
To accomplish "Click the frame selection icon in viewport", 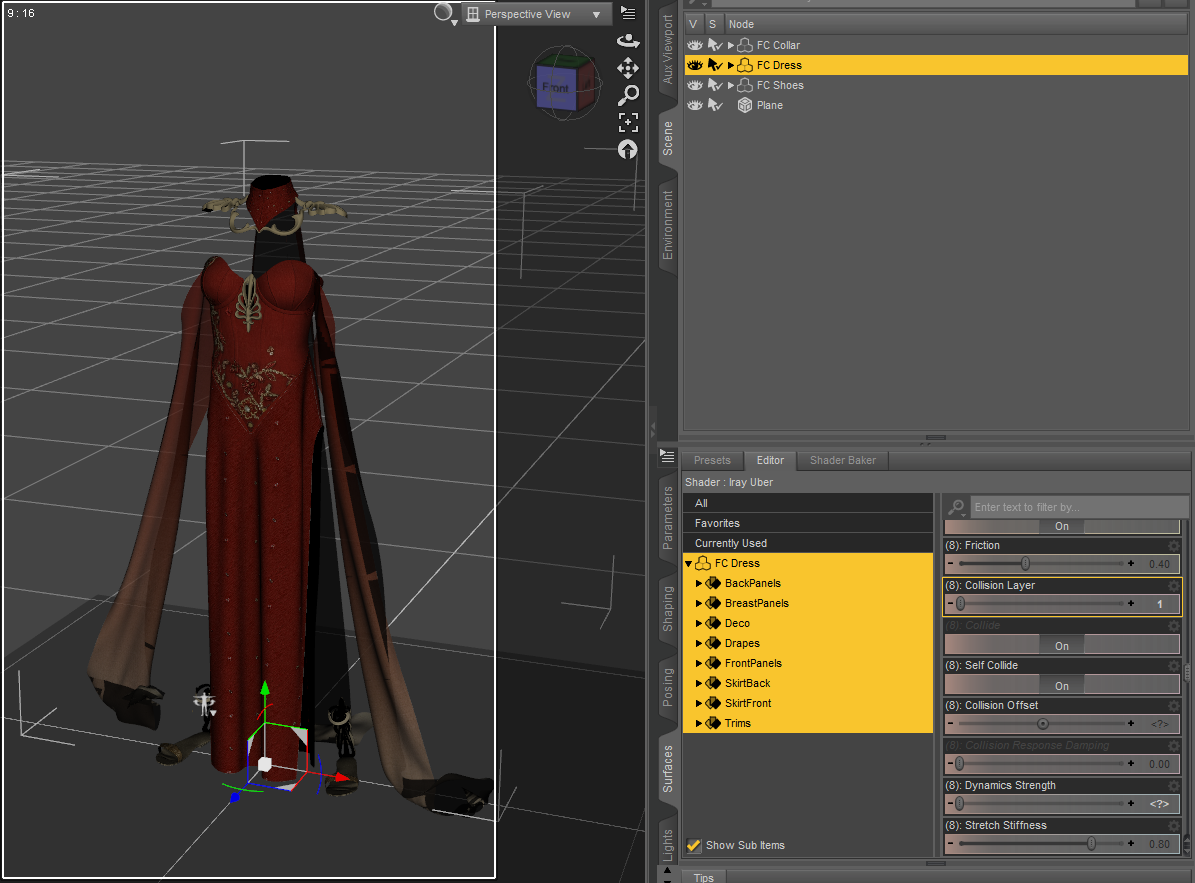I will coord(628,122).
